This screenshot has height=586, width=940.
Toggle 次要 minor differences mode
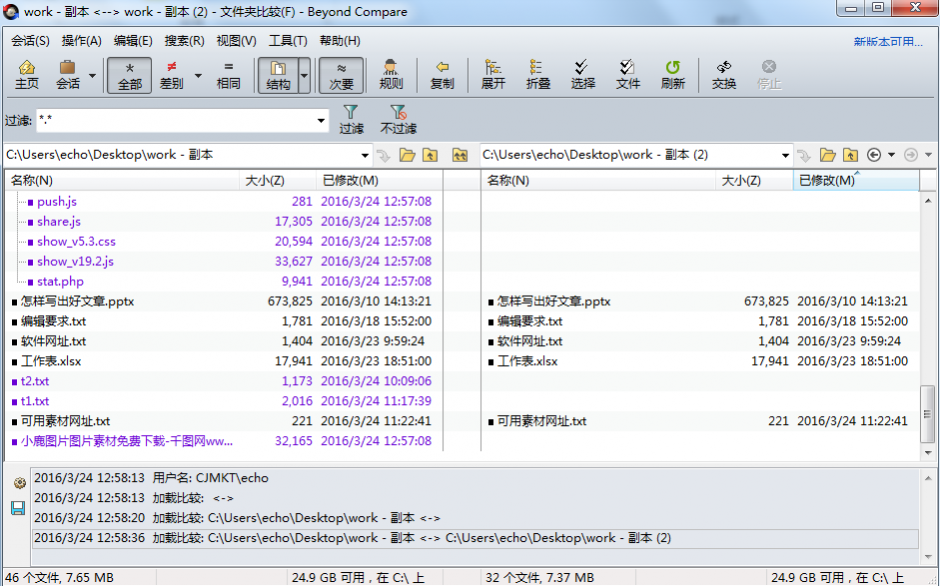pyautogui.click(x=340, y=74)
